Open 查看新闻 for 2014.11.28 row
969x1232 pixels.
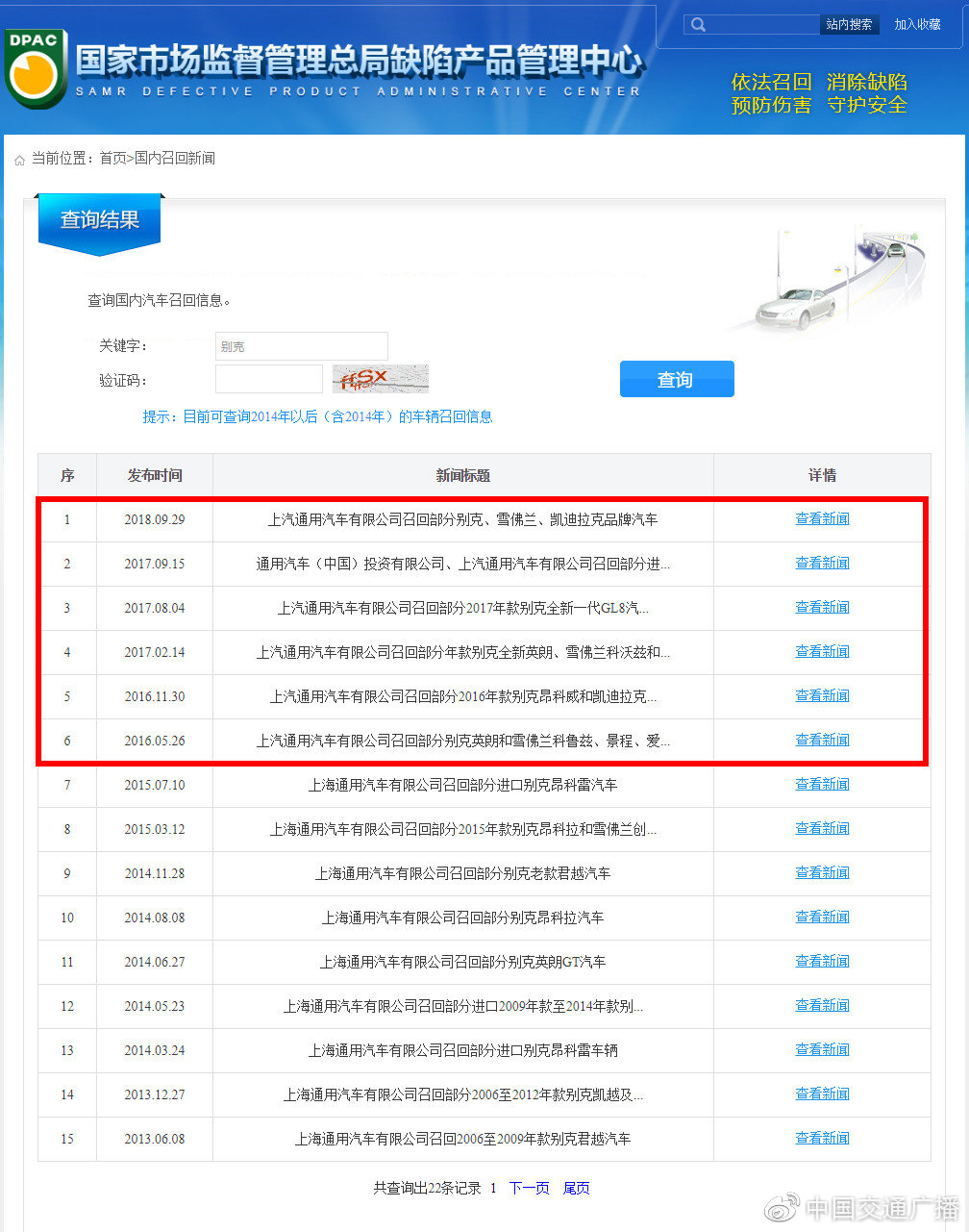[x=822, y=872]
